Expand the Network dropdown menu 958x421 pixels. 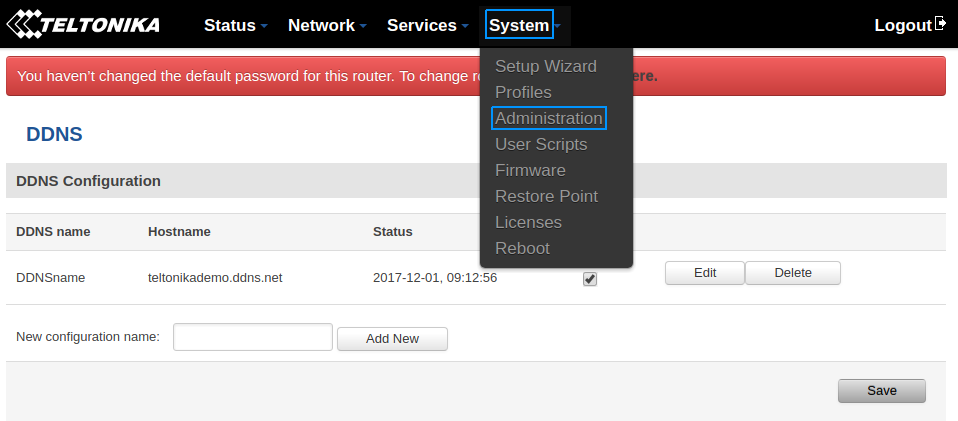click(327, 25)
